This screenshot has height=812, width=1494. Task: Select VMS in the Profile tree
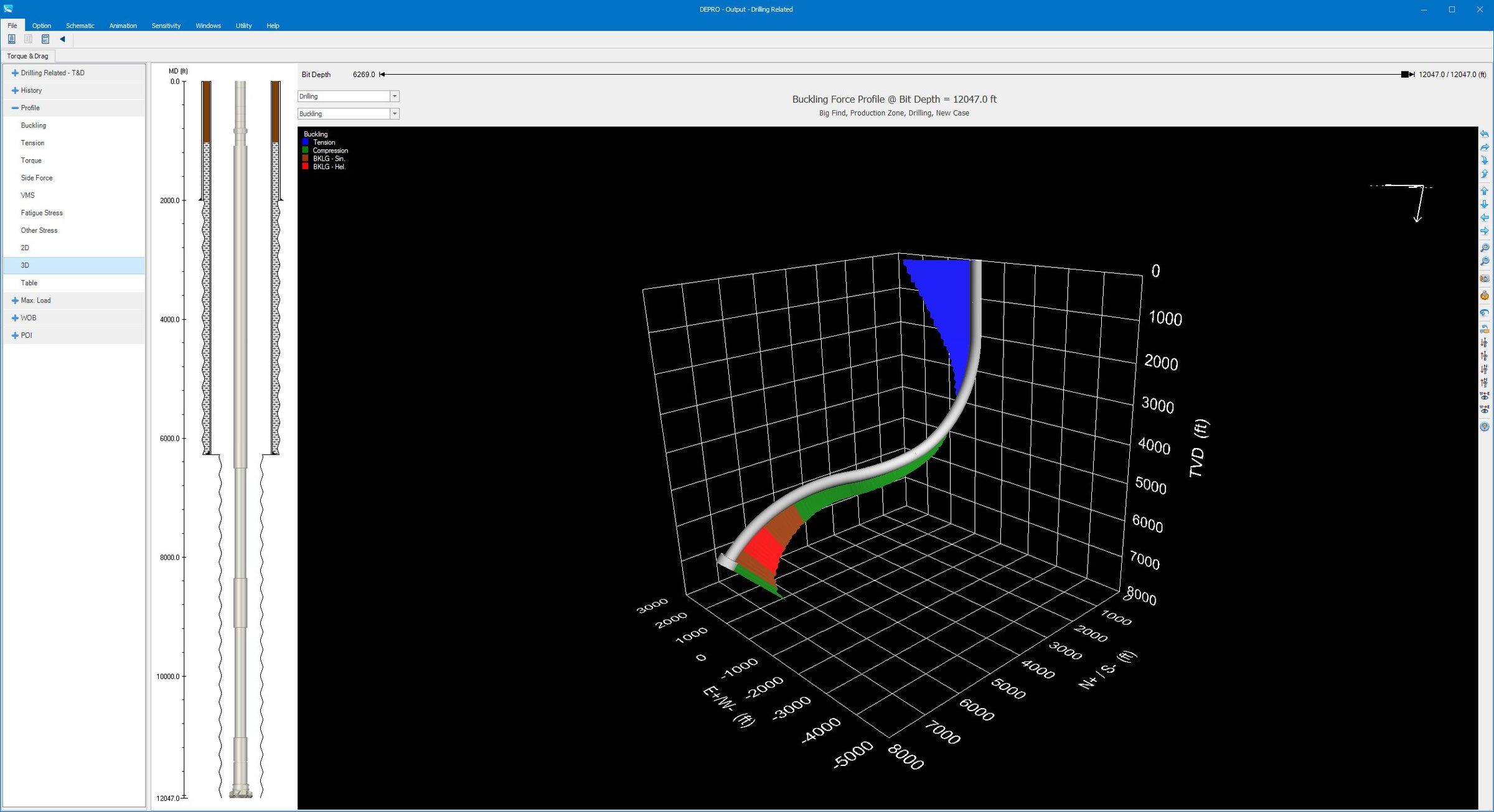[74, 195]
